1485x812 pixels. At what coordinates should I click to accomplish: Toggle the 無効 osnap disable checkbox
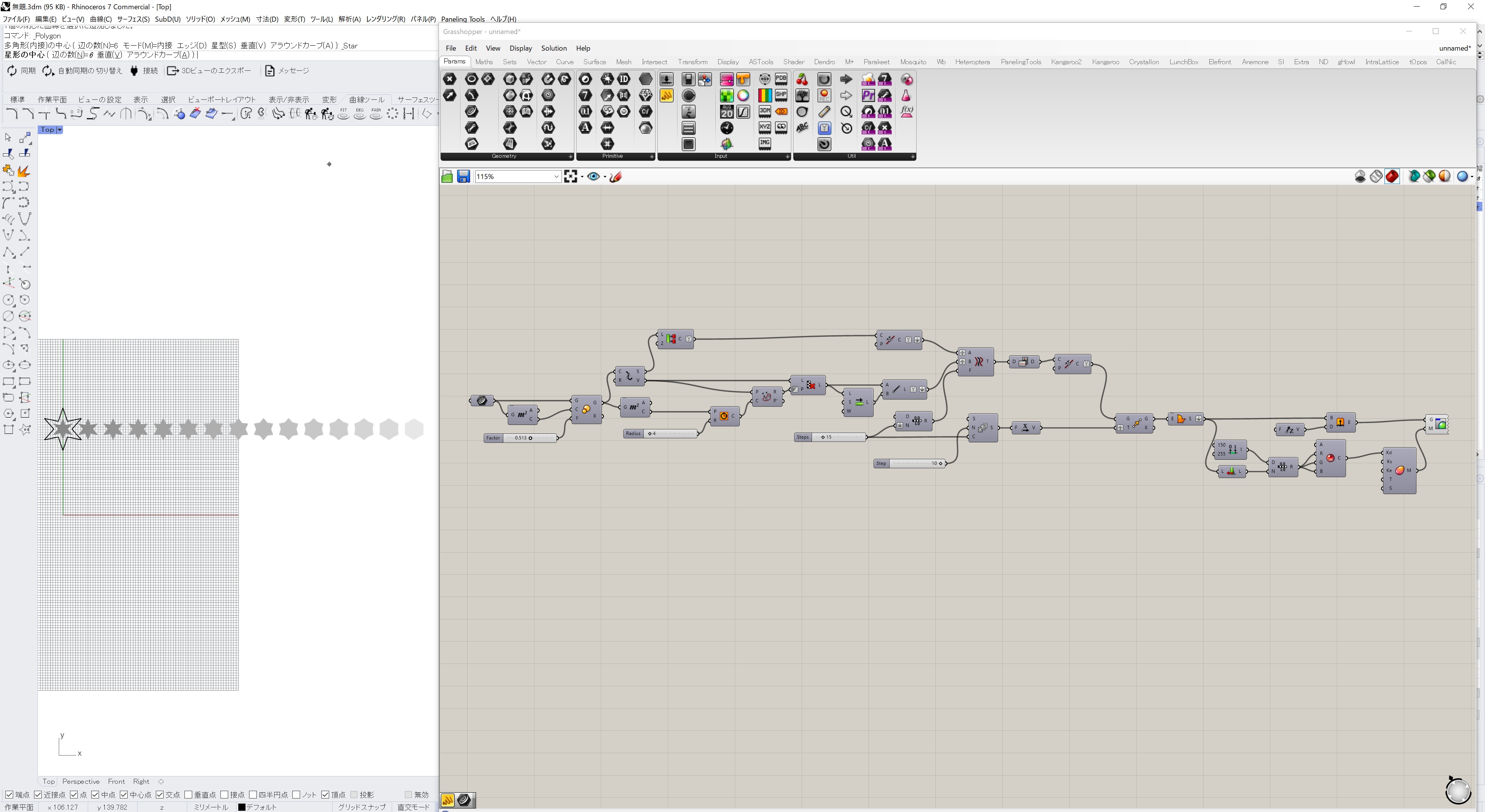pos(408,795)
